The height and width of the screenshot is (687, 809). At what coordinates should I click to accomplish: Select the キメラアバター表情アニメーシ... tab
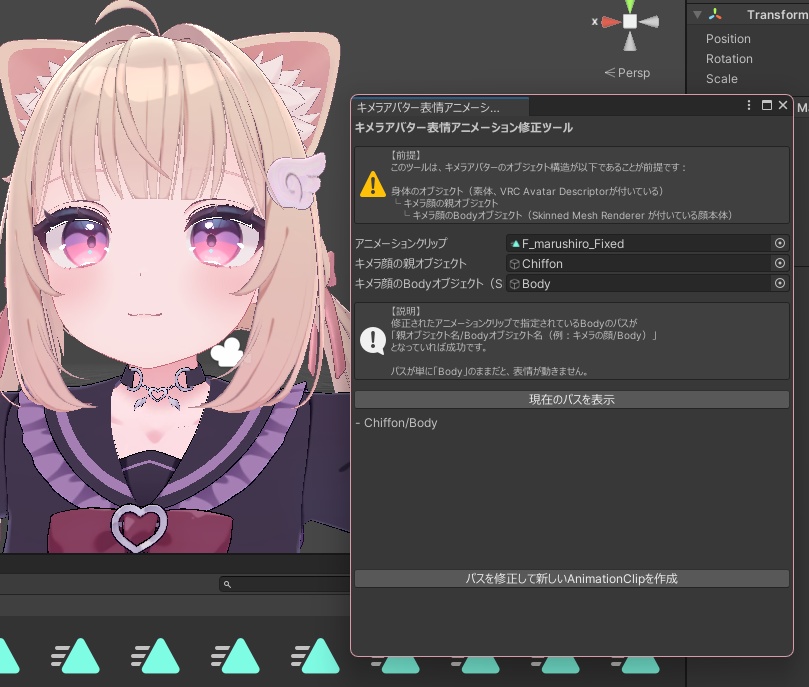click(x=440, y=107)
